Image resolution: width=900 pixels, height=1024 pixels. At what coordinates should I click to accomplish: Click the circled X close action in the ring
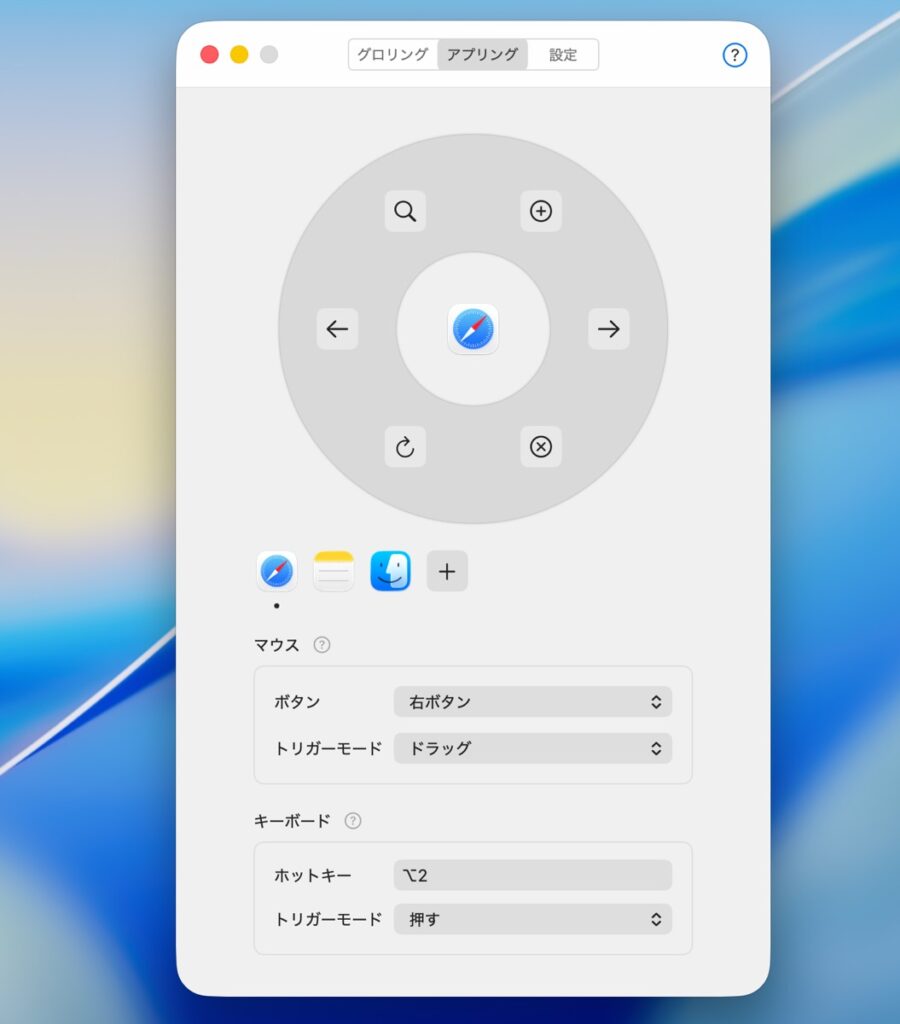click(541, 447)
